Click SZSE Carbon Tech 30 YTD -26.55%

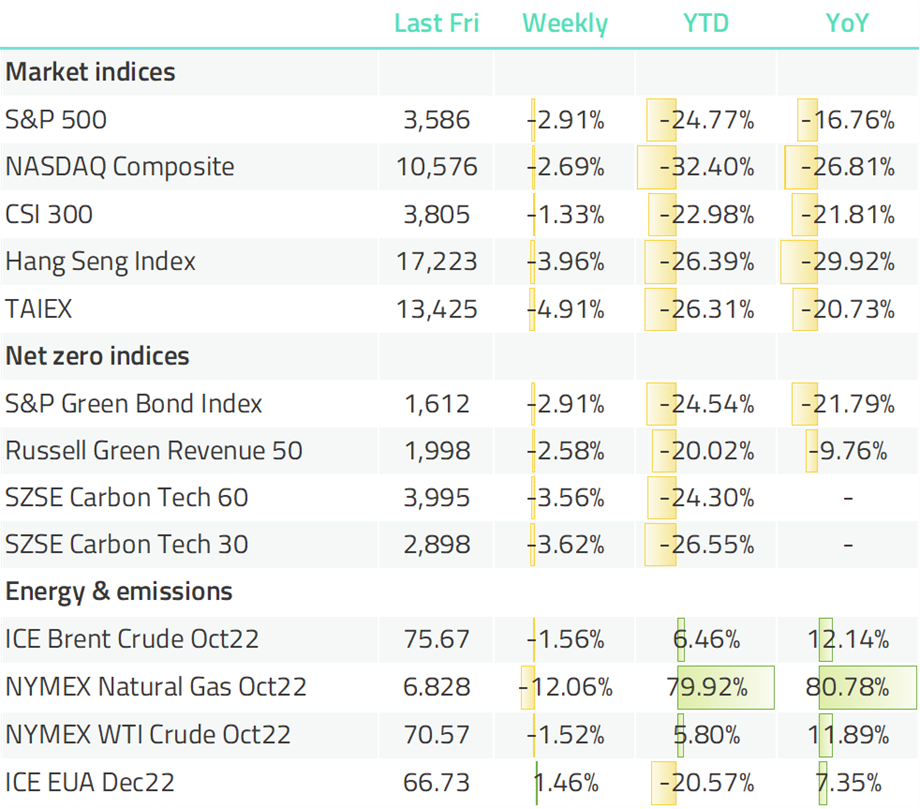pyautogui.click(x=706, y=545)
